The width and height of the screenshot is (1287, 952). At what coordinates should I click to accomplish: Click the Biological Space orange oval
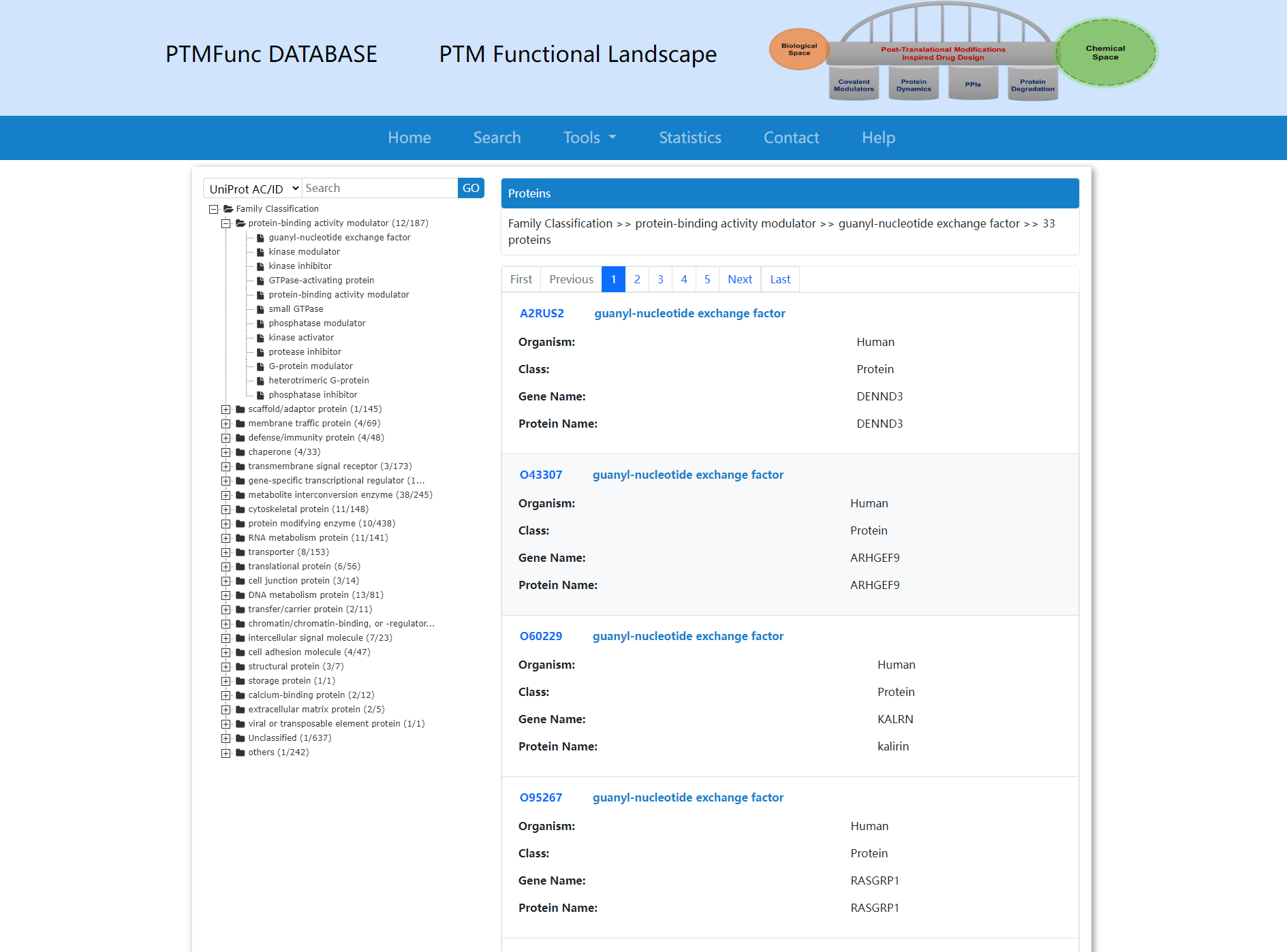(798, 50)
